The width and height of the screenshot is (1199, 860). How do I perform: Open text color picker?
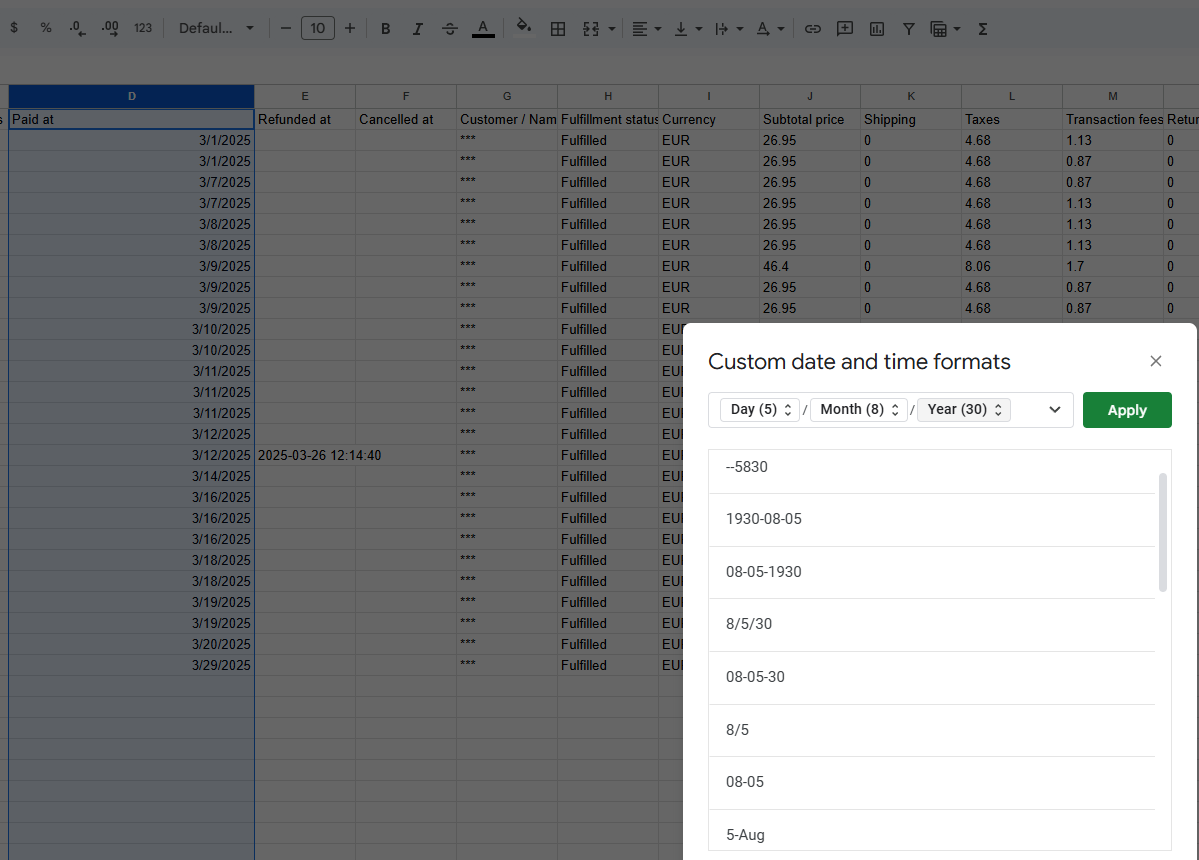pyautogui.click(x=483, y=28)
